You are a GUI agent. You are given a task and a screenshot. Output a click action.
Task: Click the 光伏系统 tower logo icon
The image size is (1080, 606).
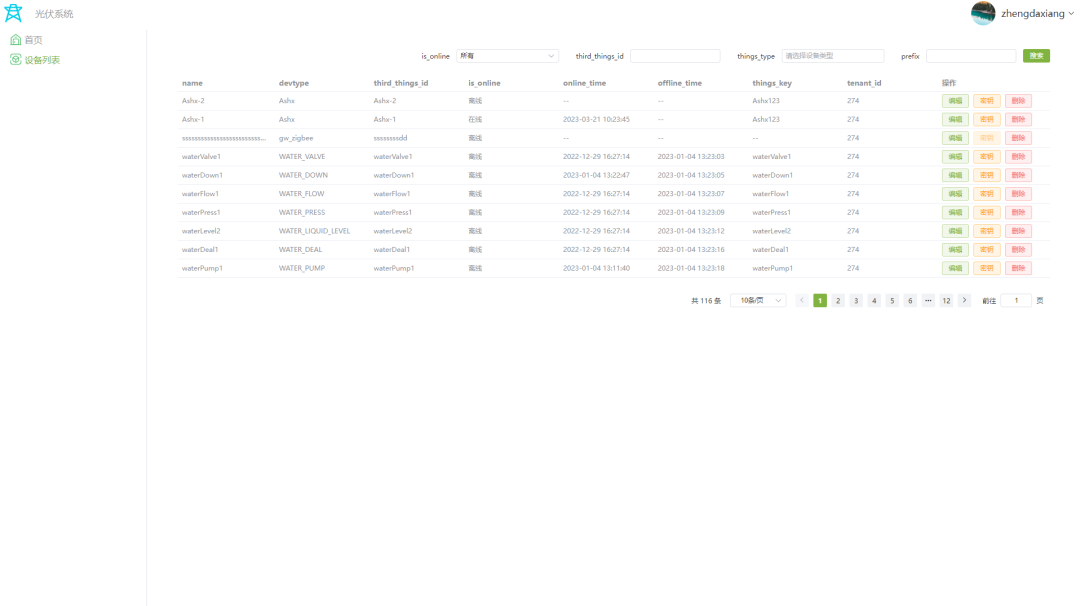click(x=13, y=12)
